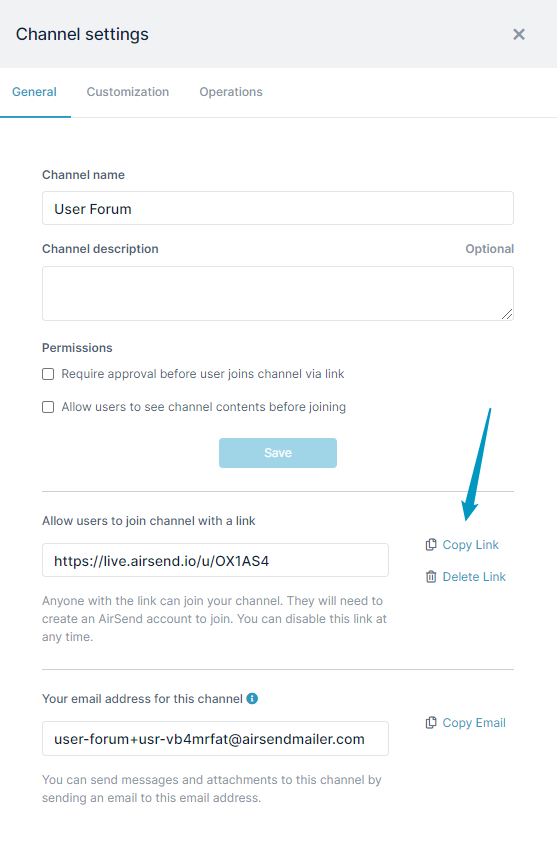Click the info icon next to email address label
Image resolution: width=557 pixels, height=864 pixels.
pyautogui.click(x=252, y=698)
